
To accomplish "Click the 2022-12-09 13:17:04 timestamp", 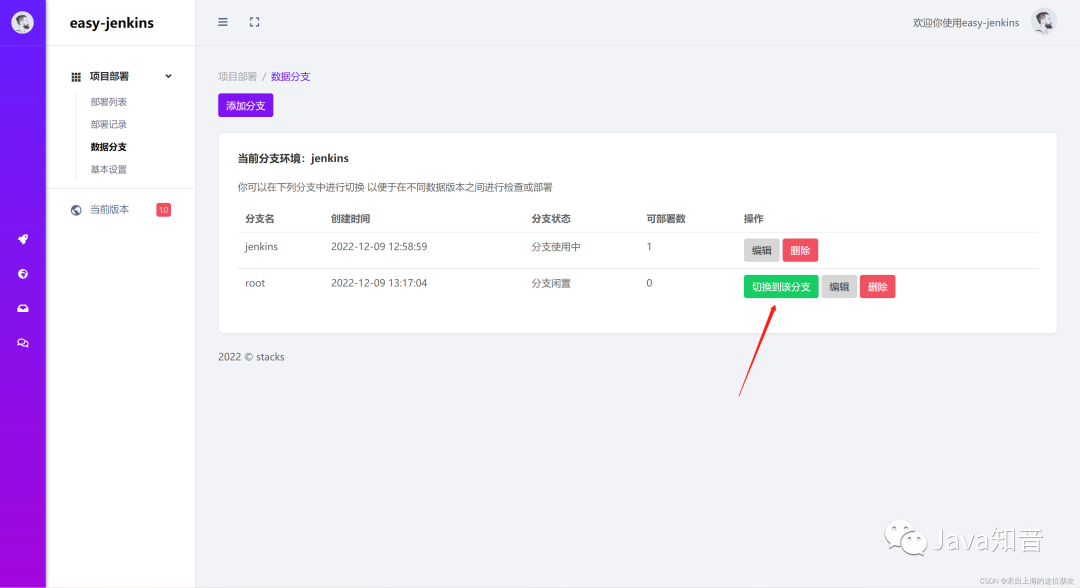I will [379, 283].
